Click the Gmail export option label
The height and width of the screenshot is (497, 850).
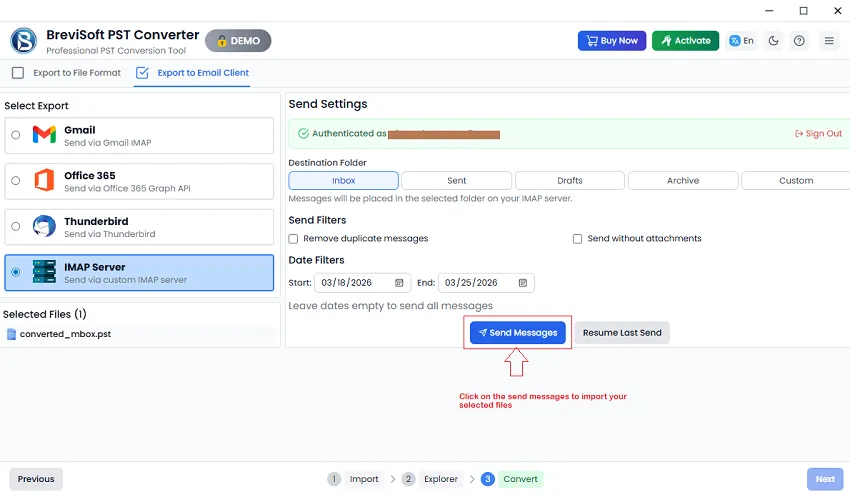coord(80,130)
